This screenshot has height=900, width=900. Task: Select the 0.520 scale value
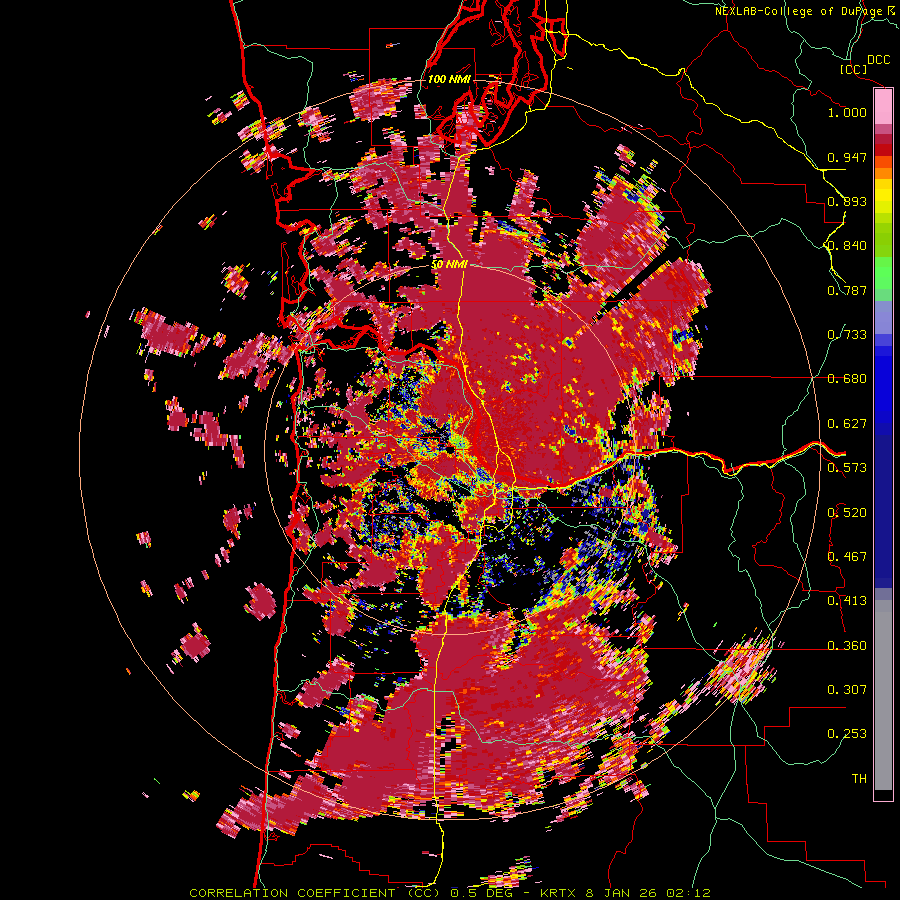[x=847, y=513]
